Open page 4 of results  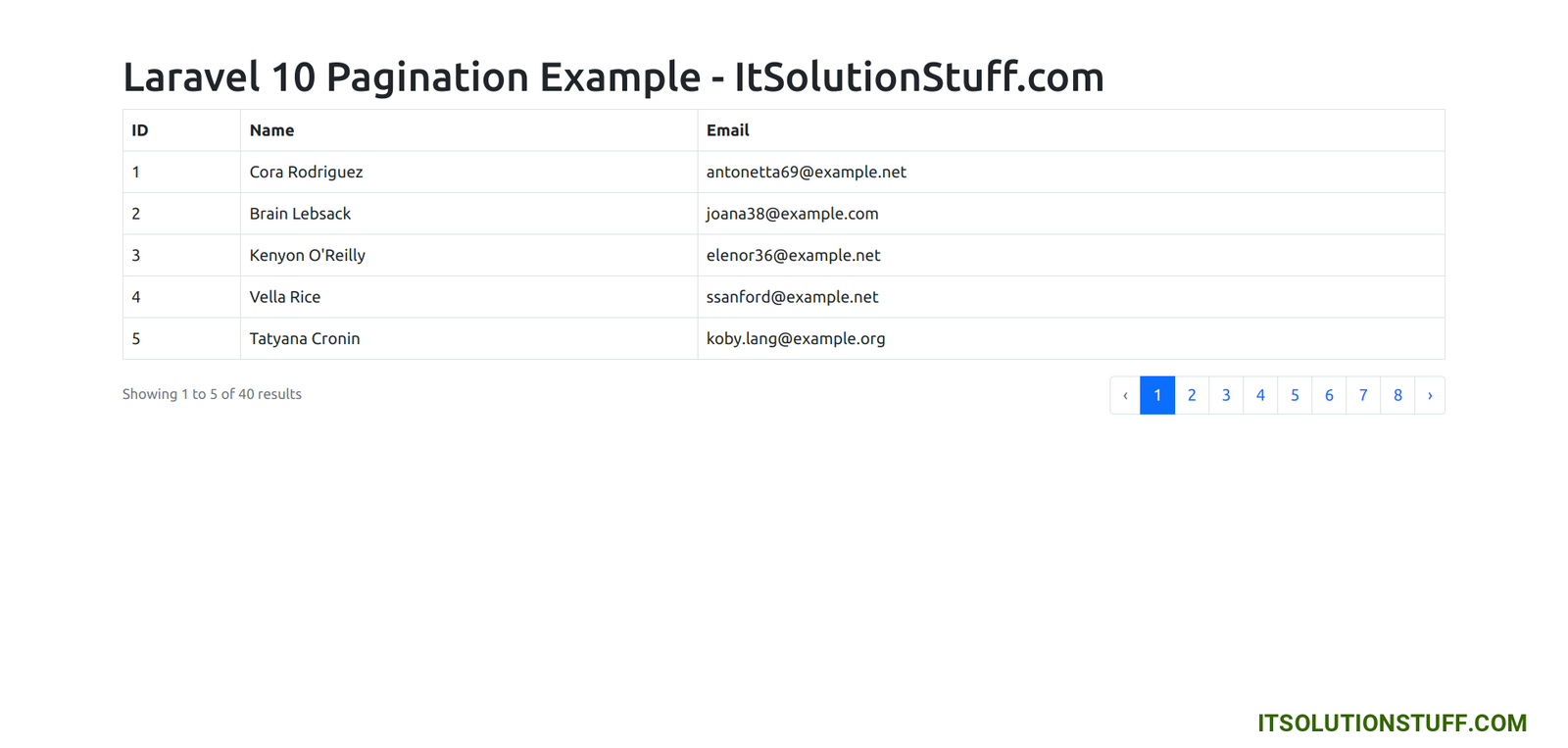coord(1260,395)
